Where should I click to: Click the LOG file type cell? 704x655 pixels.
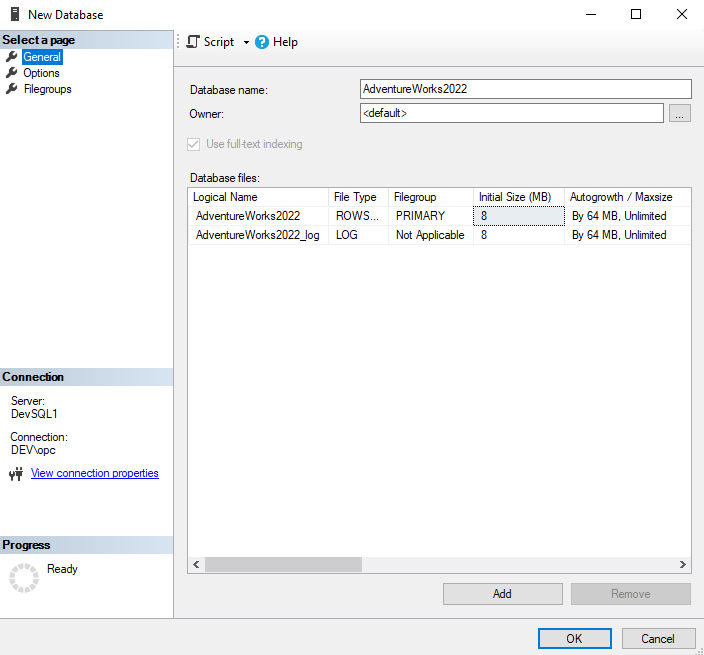[x=358, y=235]
